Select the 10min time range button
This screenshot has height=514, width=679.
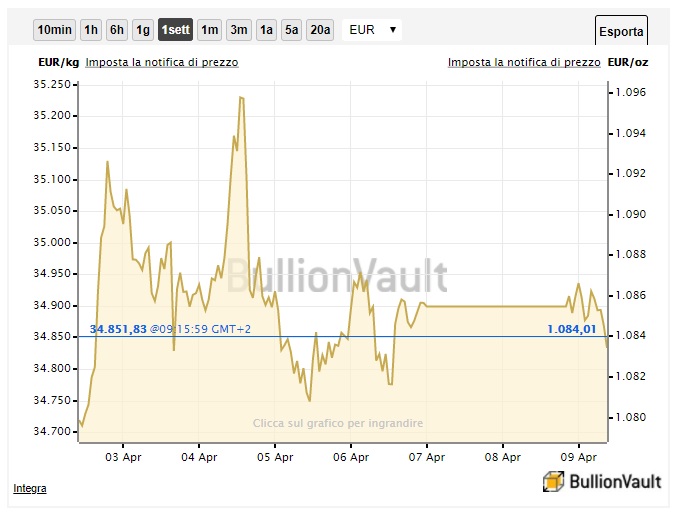click(x=55, y=30)
